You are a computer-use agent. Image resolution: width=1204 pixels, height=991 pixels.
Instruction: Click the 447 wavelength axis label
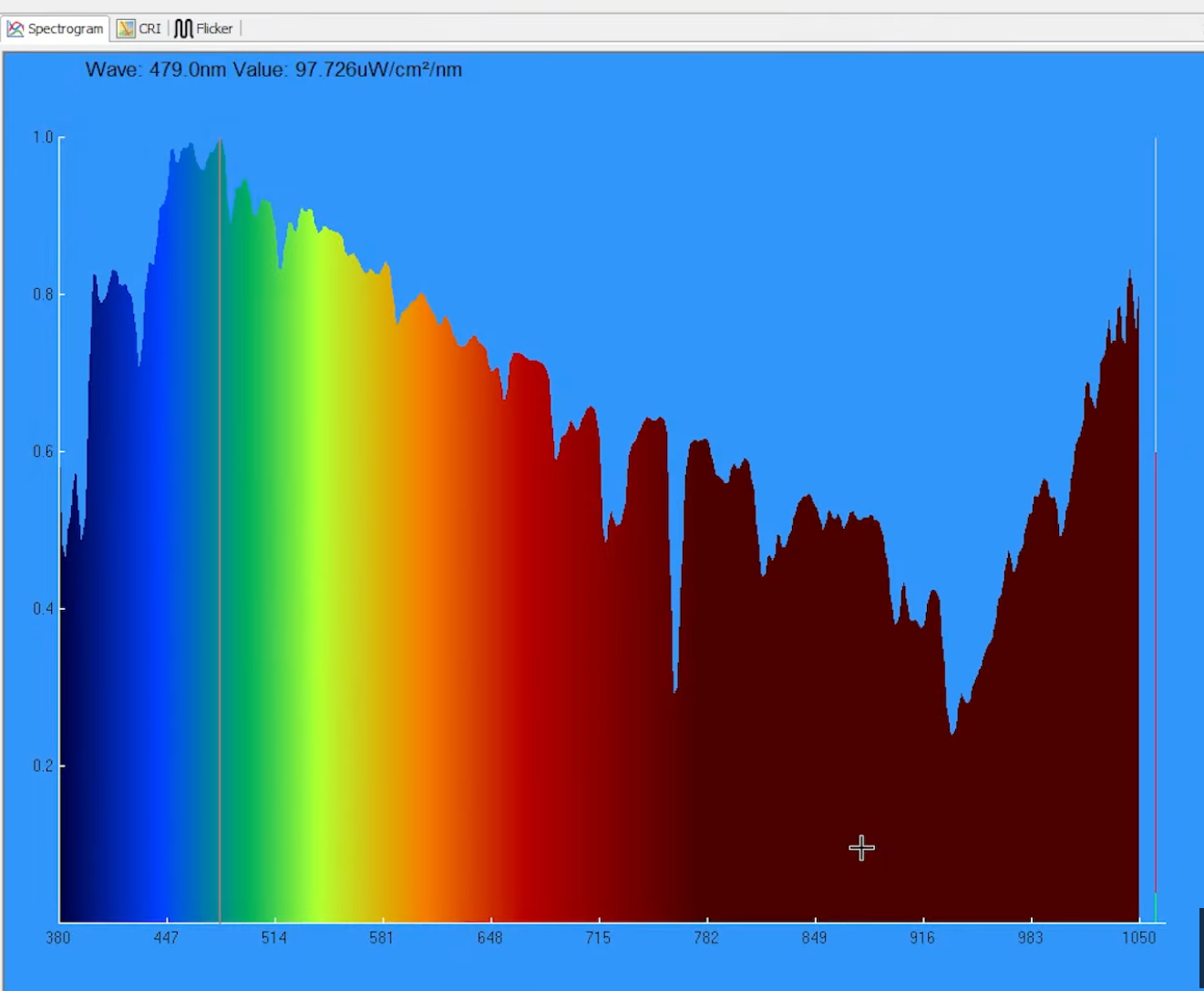pos(166,937)
